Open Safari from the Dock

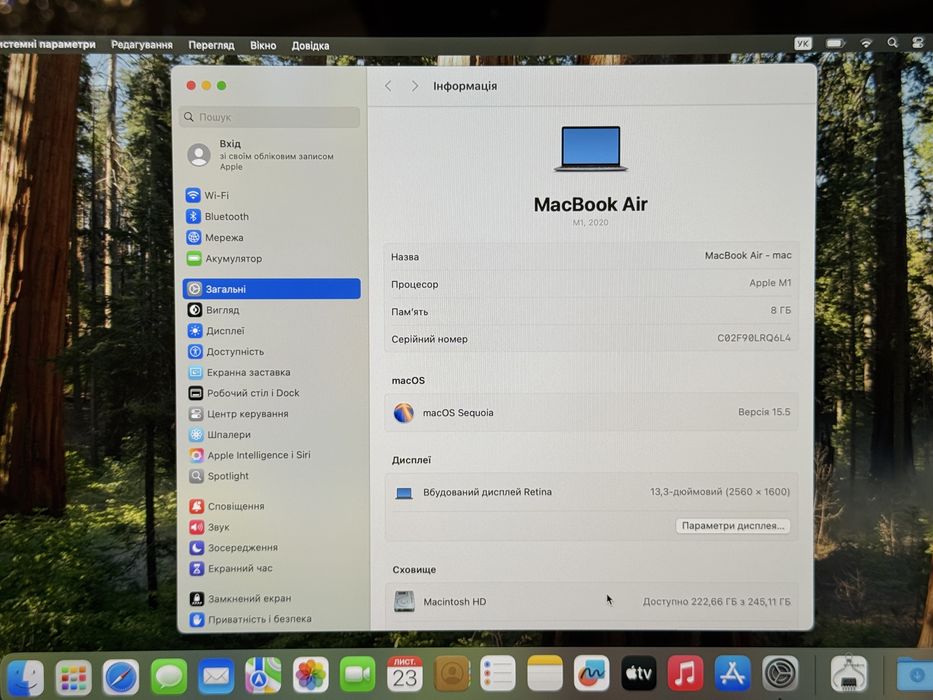pyautogui.click(x=121, y=677)
